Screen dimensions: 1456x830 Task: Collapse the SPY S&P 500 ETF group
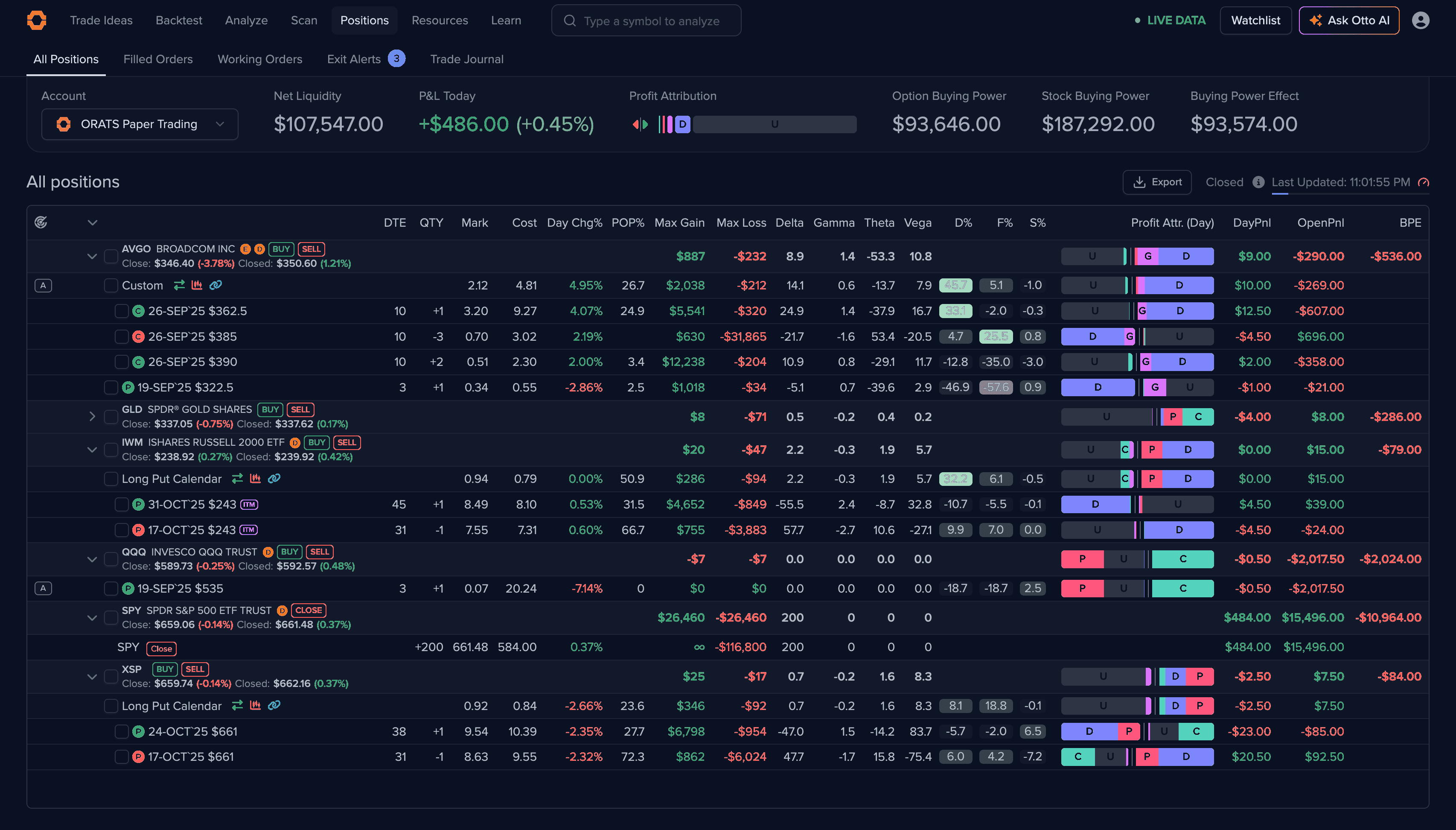click(92, 618)
